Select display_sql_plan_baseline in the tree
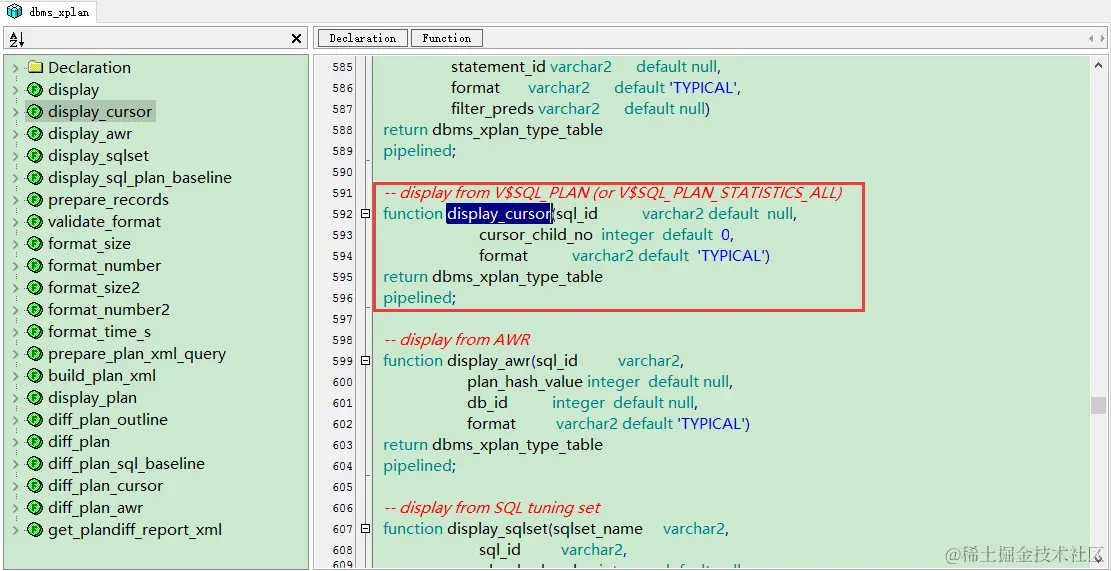Viewport: 1111px width, 571px height. coord(140,178)
